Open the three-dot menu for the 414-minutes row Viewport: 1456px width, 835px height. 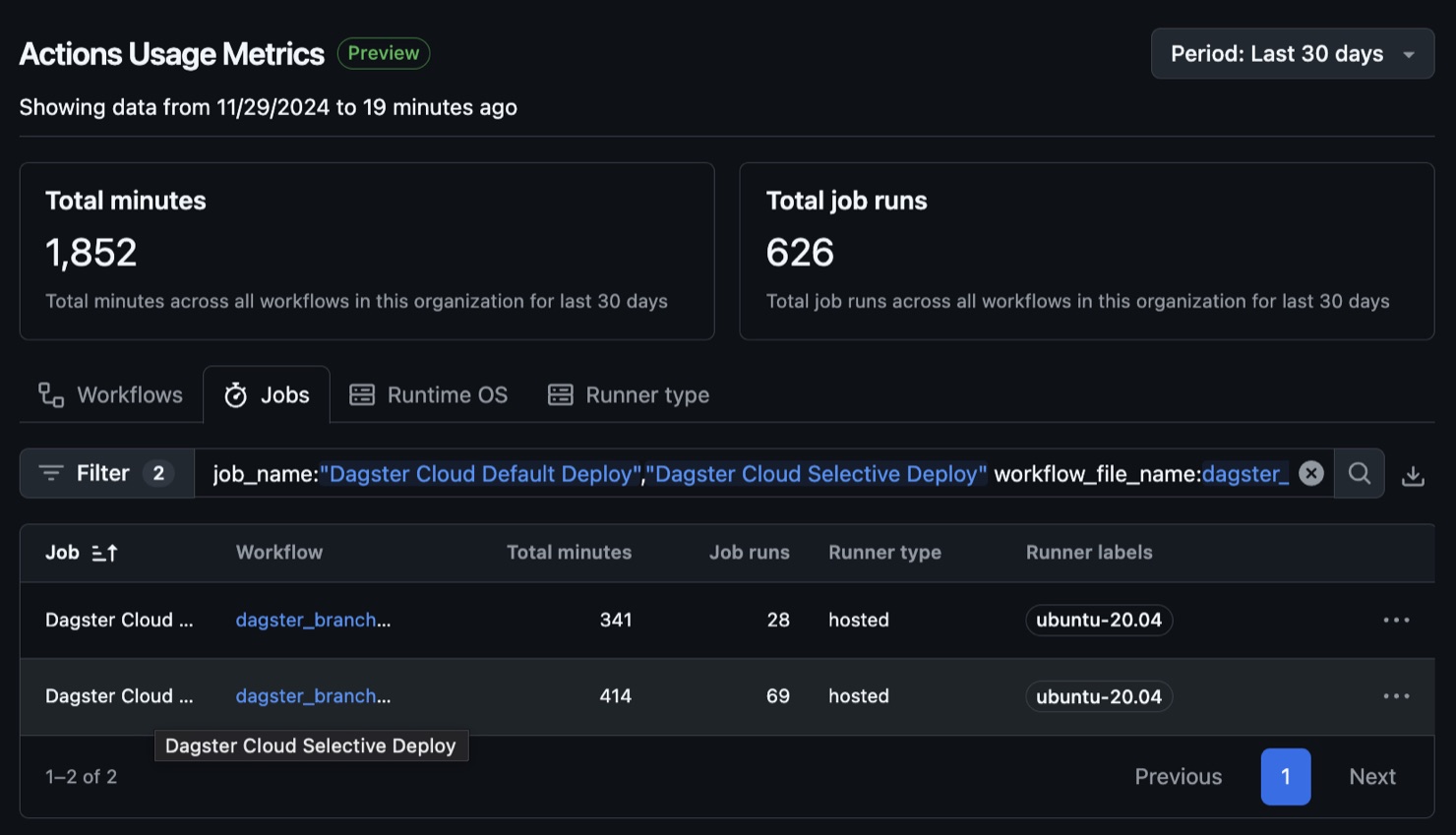click(x=1396, y=695)
